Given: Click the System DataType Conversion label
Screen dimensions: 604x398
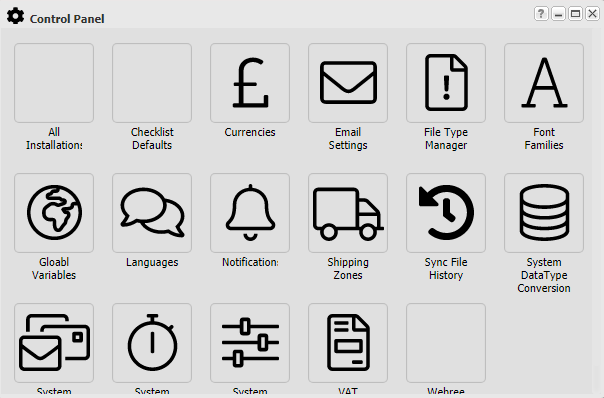Looking at the screenshot, I should point(544,275).
